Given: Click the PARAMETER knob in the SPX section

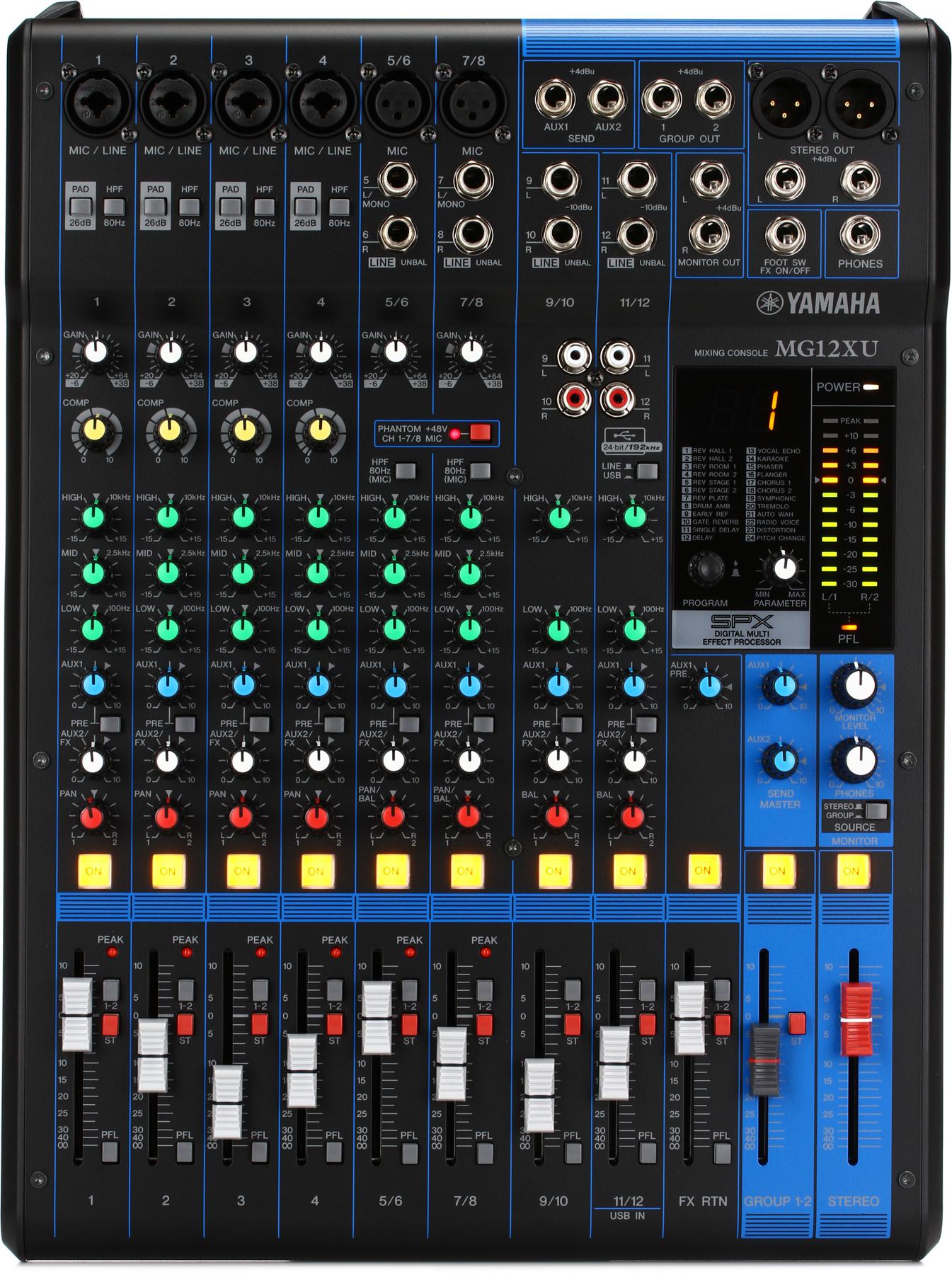Looking at the screenshot, I should point(781,568).
